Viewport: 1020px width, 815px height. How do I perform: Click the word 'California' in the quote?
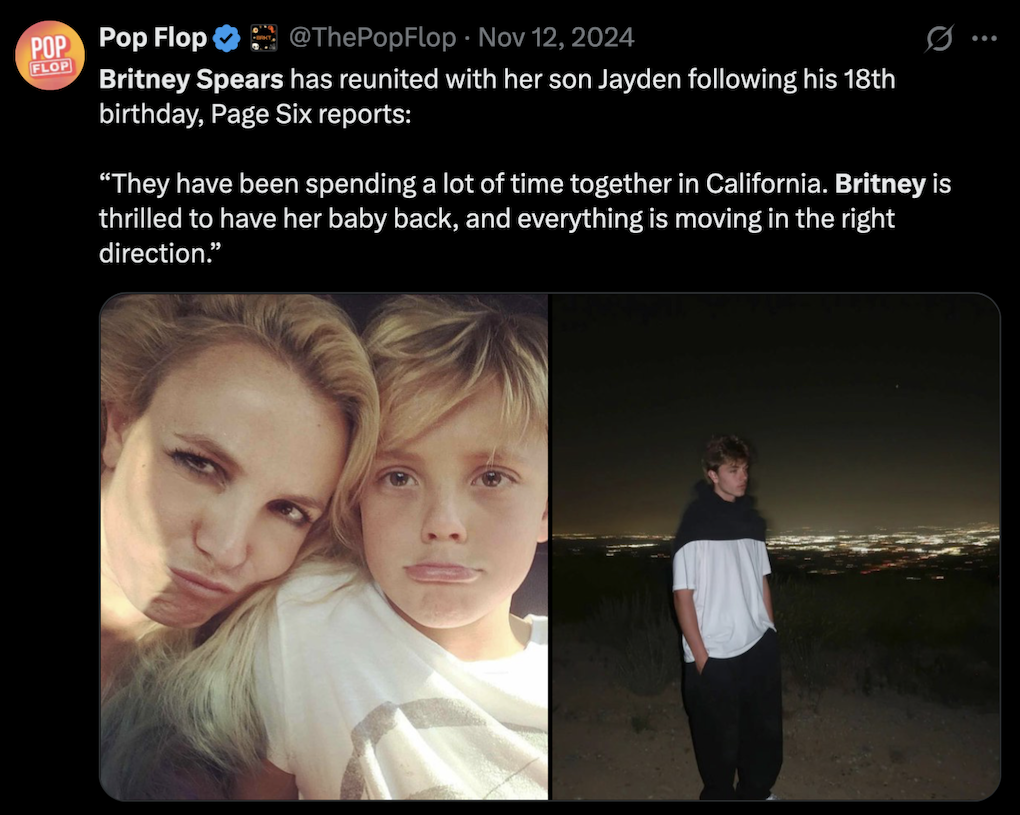coord(764,184)
